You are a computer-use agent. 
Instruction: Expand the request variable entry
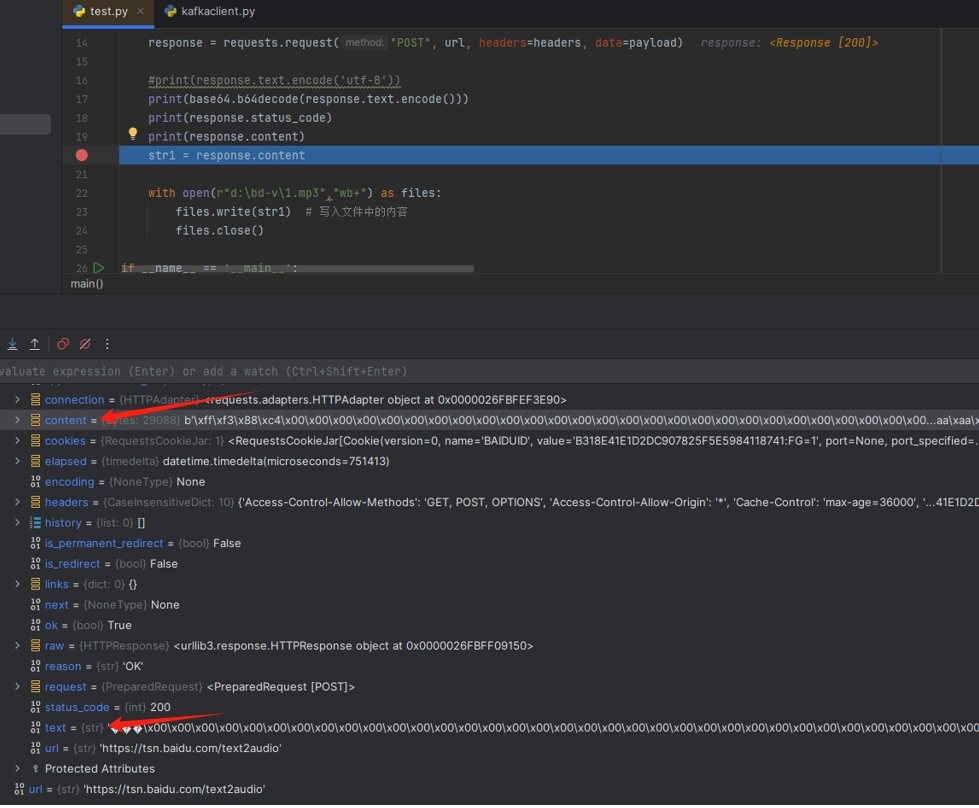click(x=16, y=686)
